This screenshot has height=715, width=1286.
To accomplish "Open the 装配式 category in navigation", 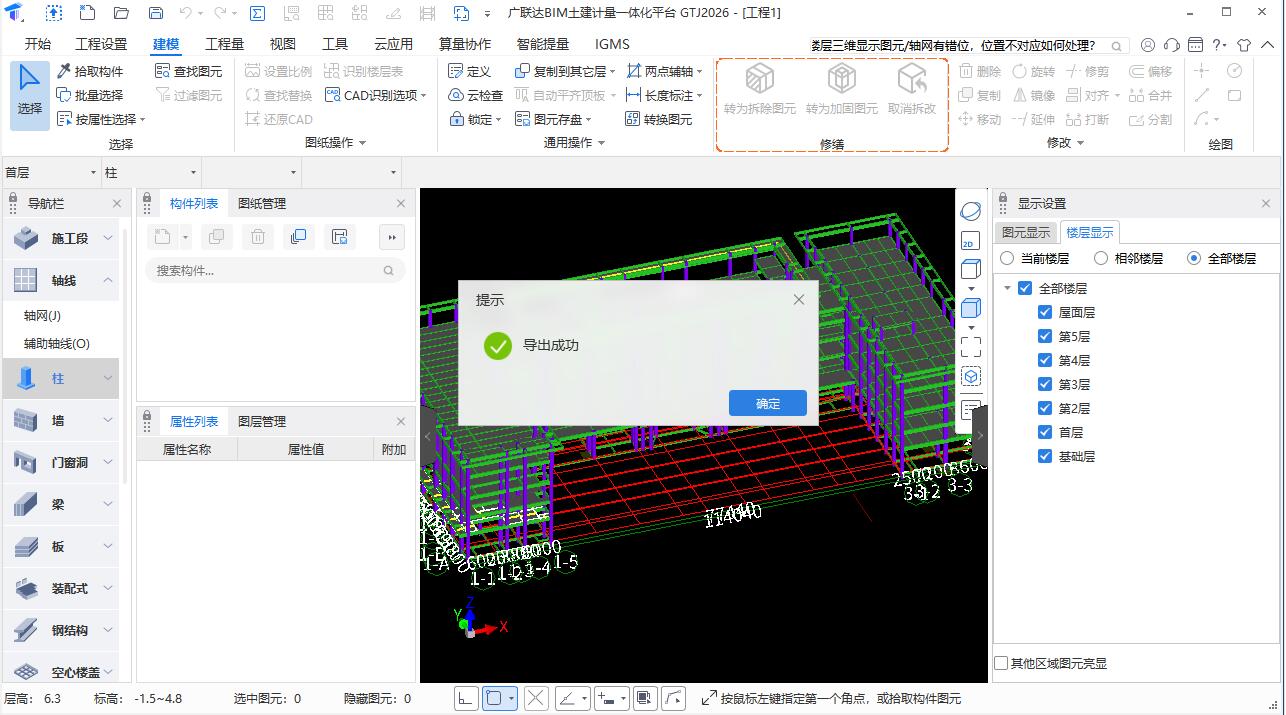I will [62, 588].
